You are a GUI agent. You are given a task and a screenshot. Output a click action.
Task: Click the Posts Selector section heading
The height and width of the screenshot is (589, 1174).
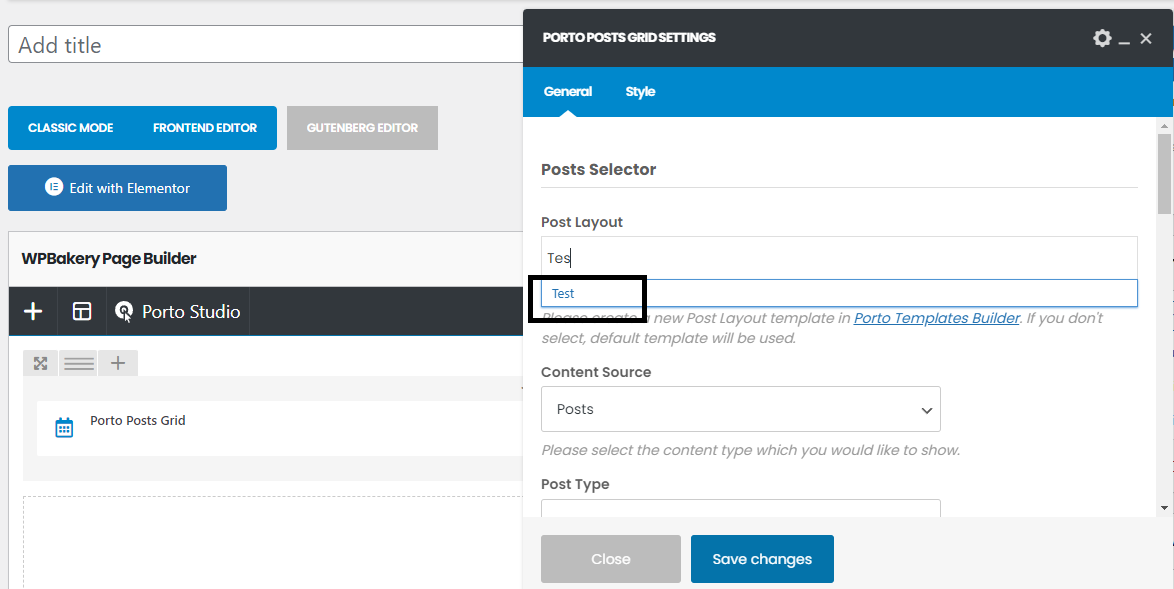coord(598,170)
